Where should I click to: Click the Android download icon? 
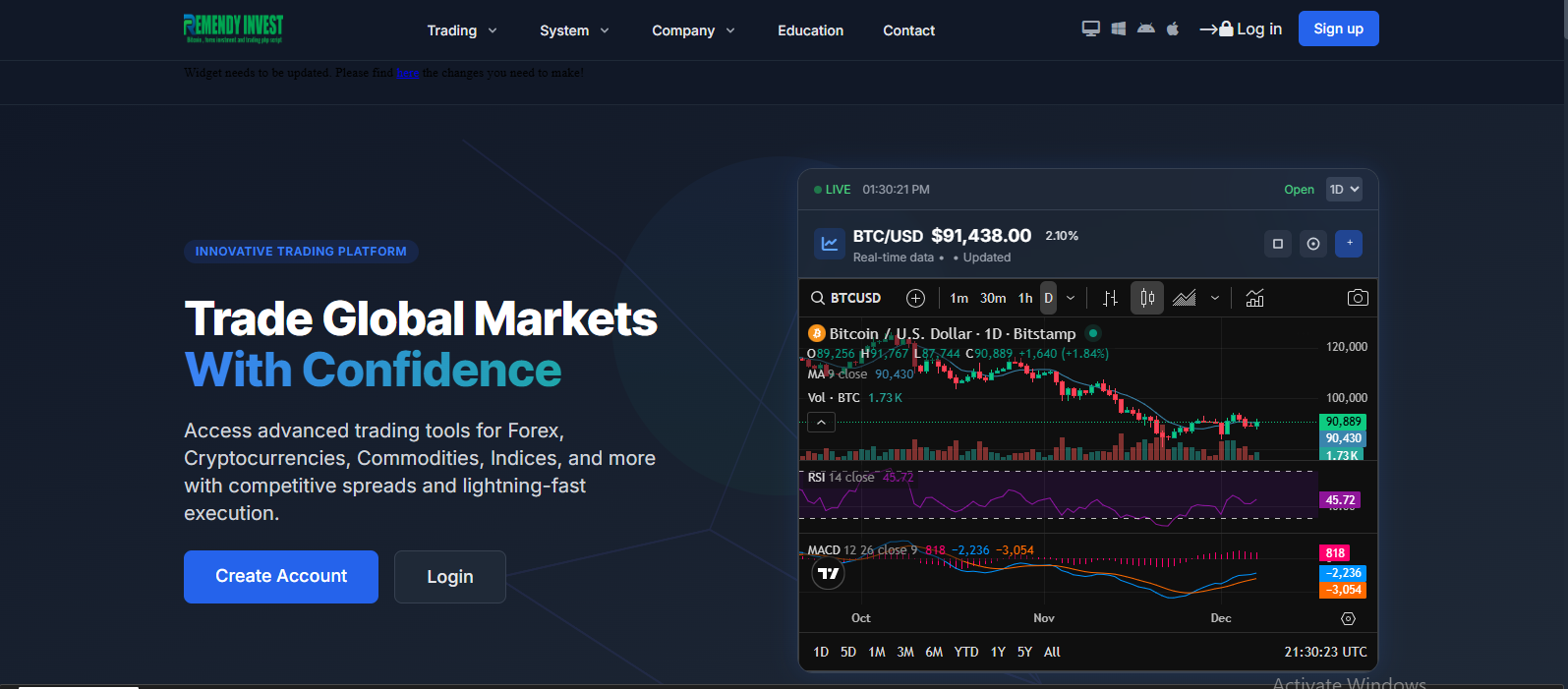pyautogui.click(x=1145, y=29)
